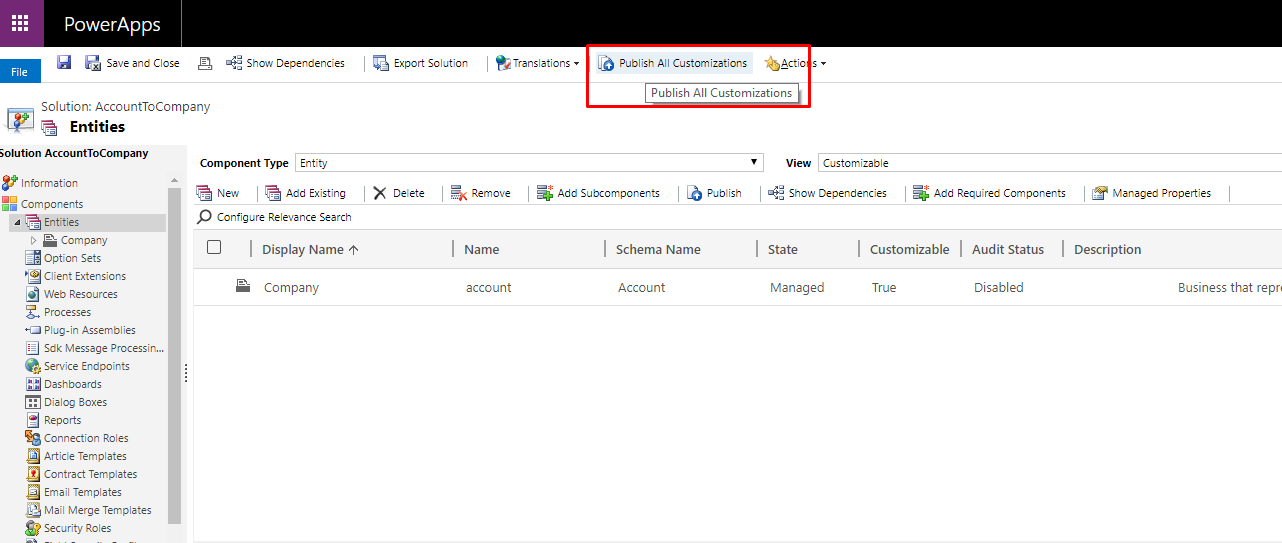Viewport: 1282px width, 543px height.
Task: Click Export Solution
Action: (420, 63)
